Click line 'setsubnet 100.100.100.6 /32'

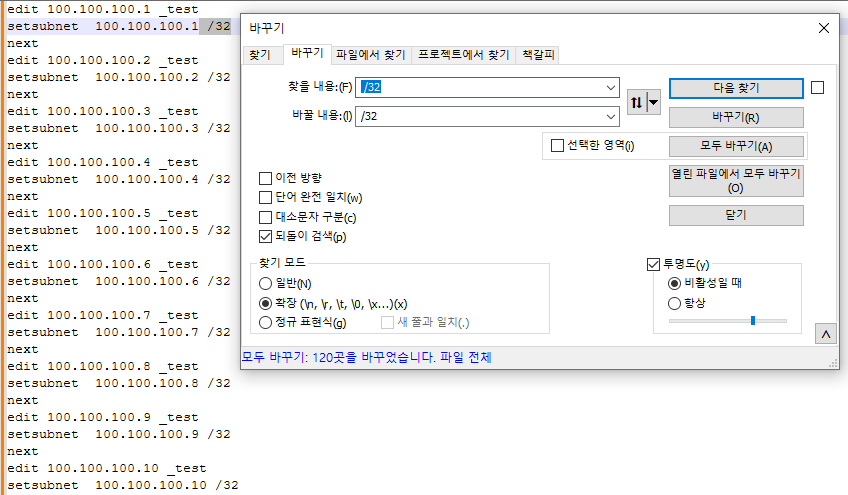119,281
